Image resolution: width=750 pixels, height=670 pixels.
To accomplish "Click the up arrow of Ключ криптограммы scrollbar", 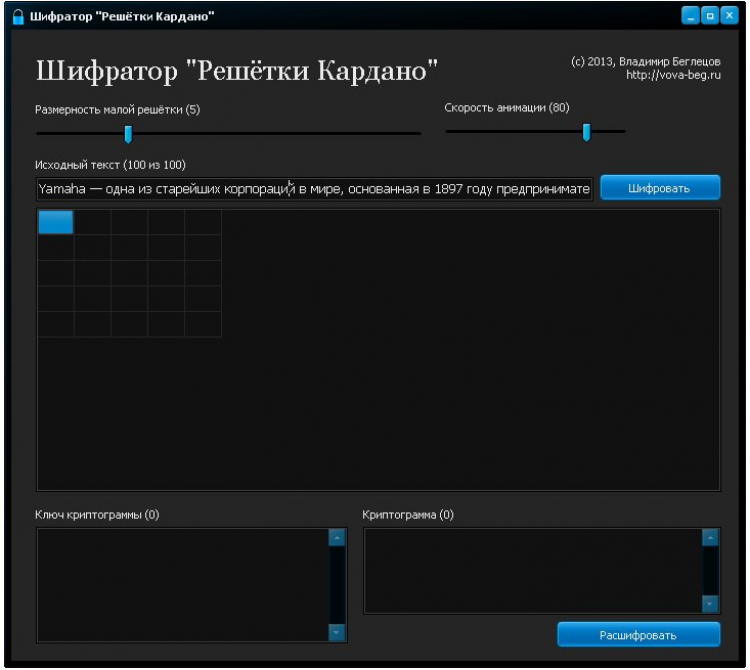I will point(337,538).
